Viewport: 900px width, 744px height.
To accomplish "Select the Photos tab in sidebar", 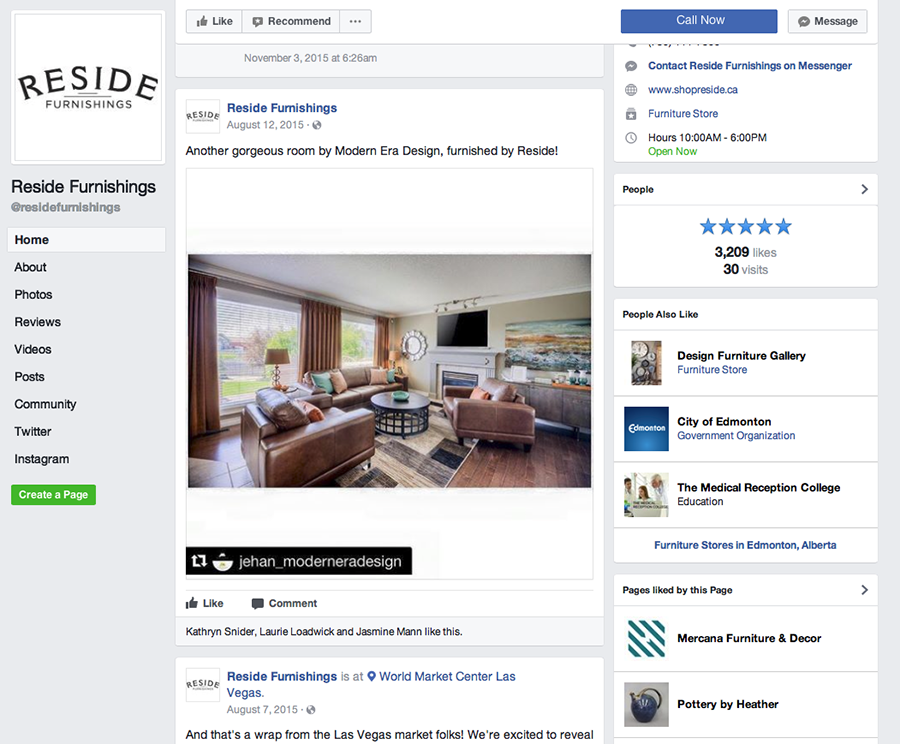I will pos(33,294).
